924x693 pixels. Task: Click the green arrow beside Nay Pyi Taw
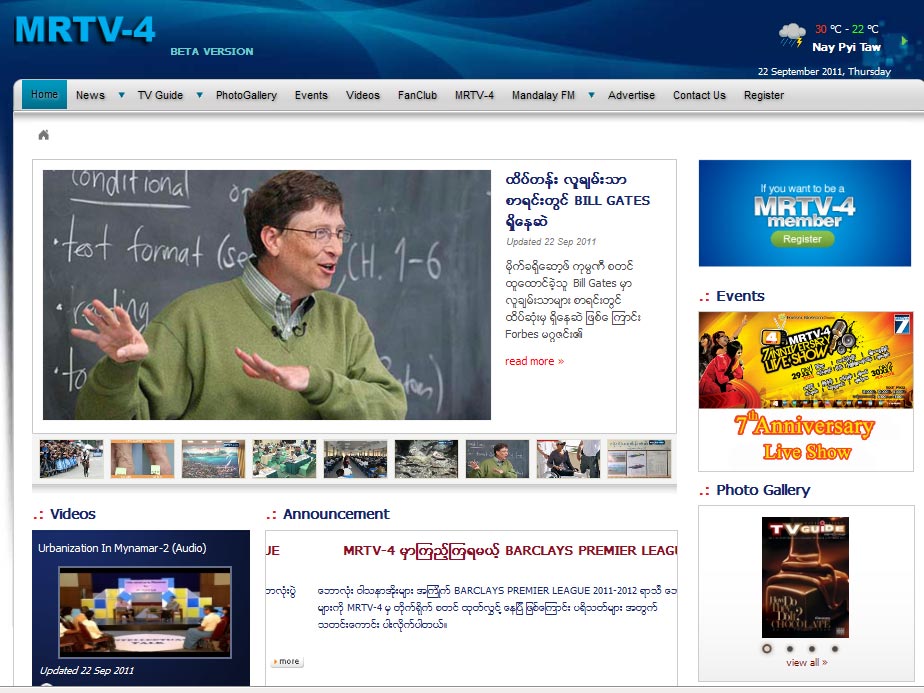(x=903, y=41)
